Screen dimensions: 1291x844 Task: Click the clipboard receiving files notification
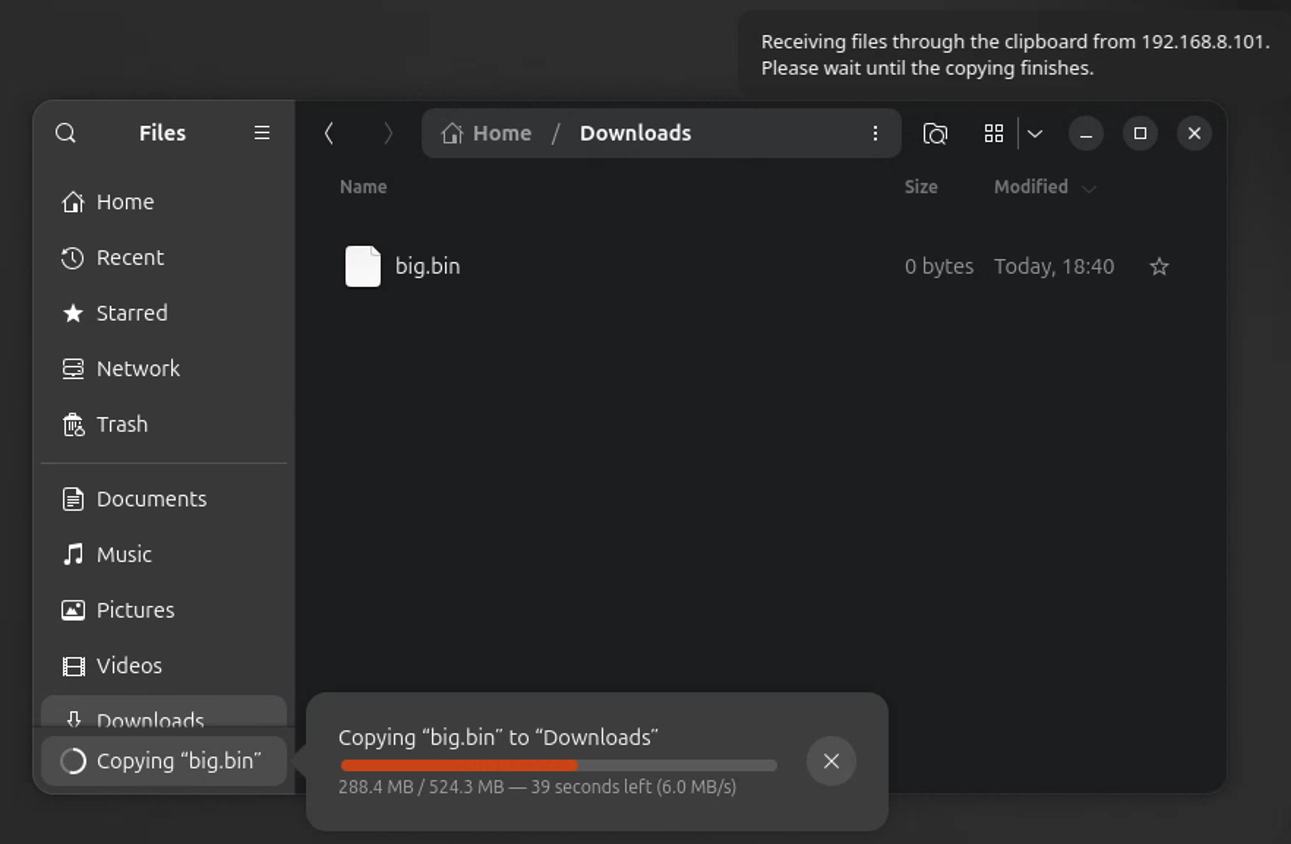click(x=1014, y=55)
